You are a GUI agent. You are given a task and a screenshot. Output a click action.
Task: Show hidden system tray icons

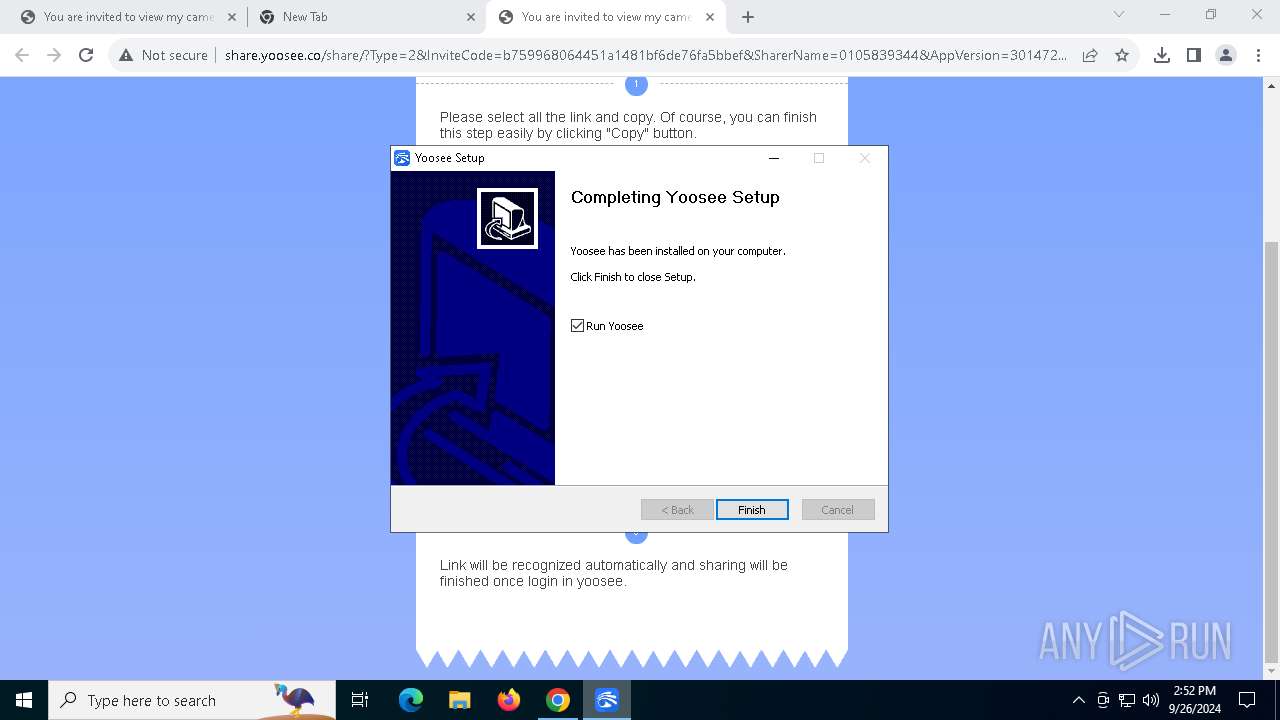click(1079, 700)
